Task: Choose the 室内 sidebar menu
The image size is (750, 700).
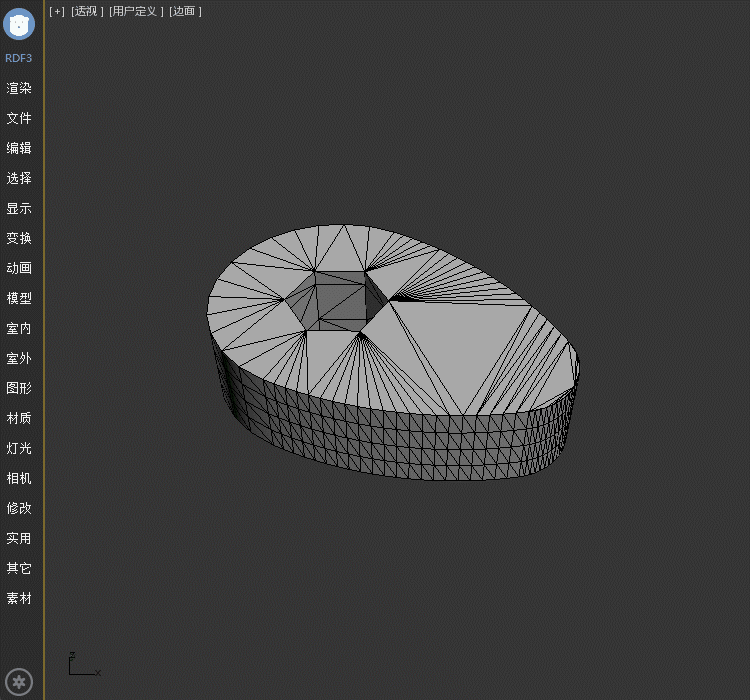Action: pos(19,328)
